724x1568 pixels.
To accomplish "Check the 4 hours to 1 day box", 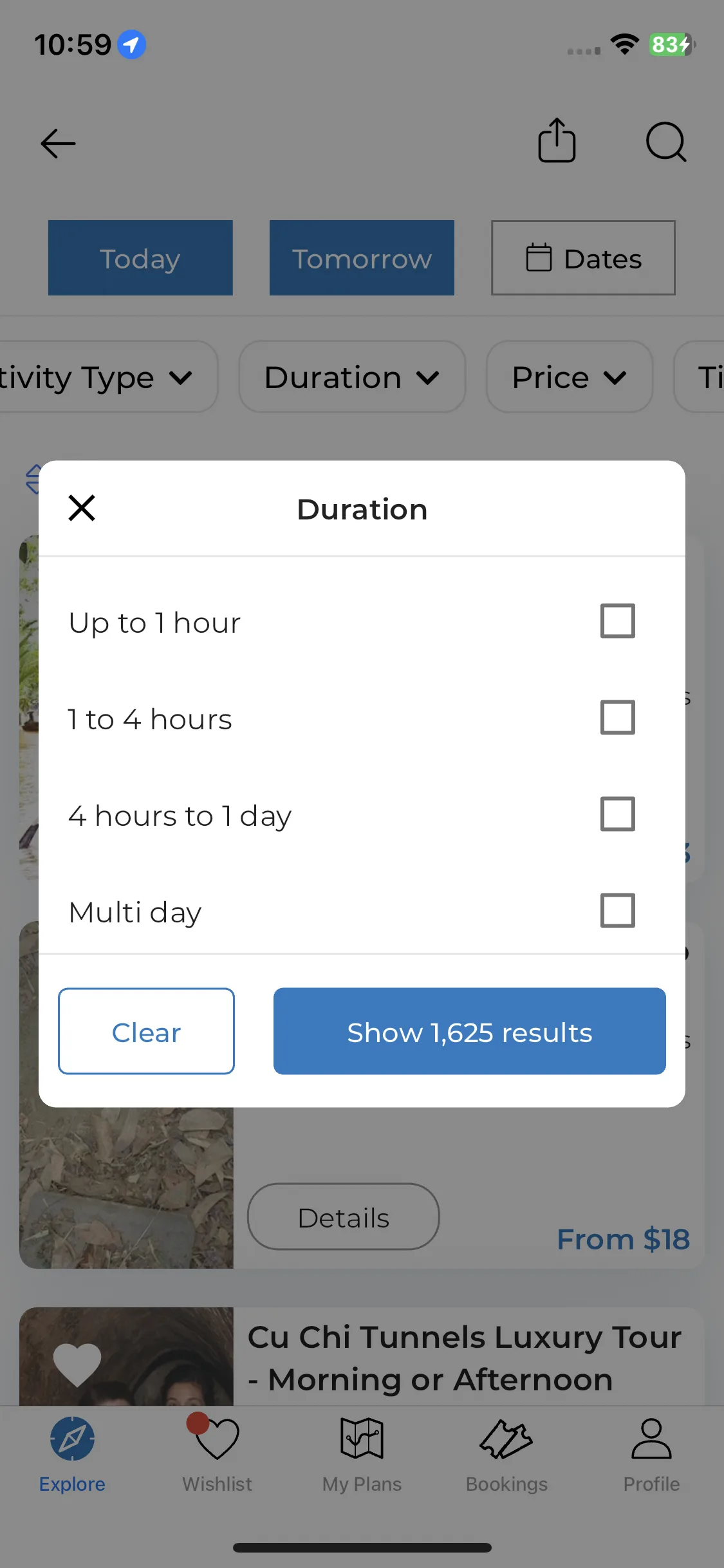I will tap(618, 814).
